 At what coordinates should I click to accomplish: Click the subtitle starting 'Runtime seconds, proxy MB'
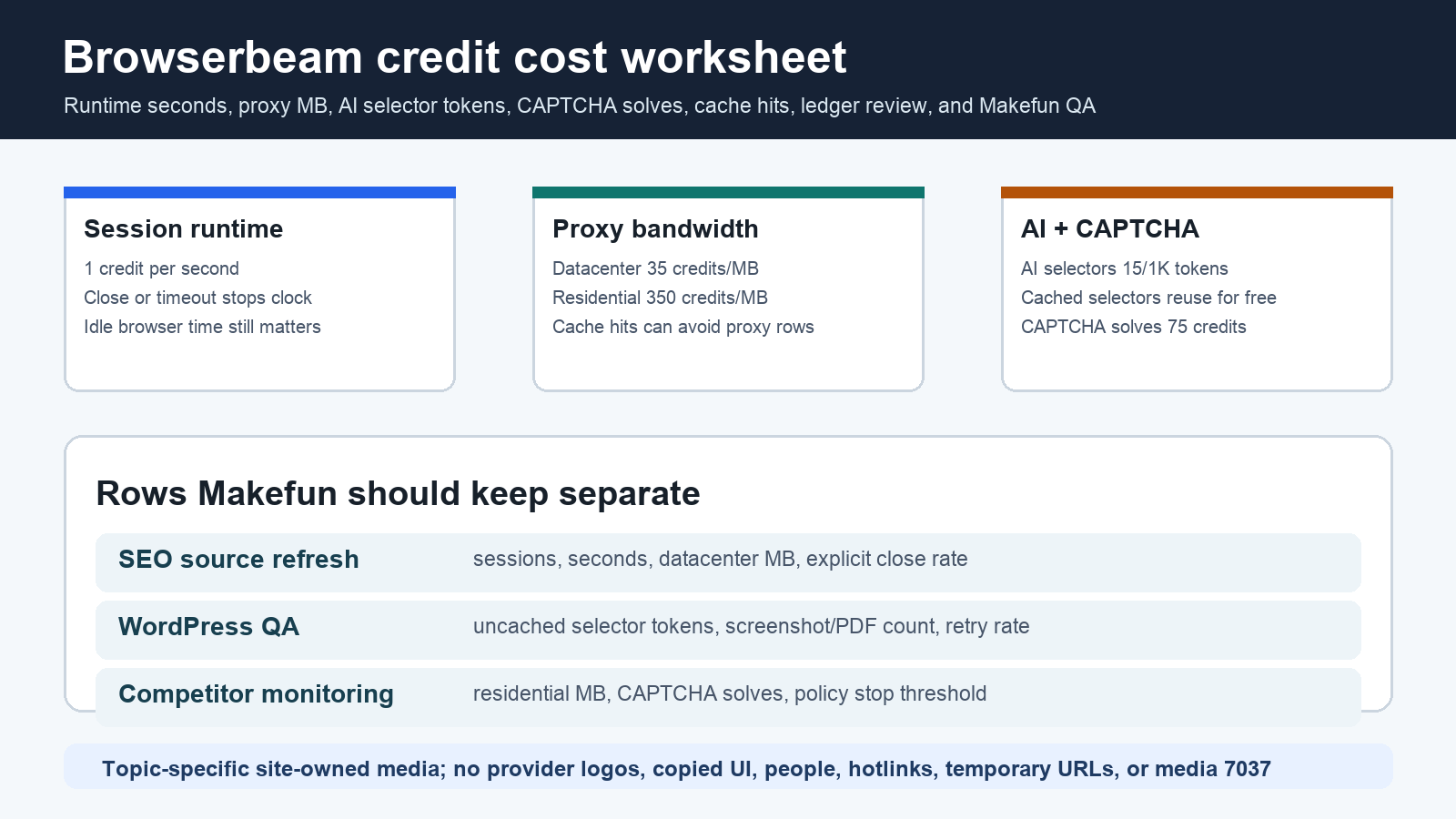(x=580, y=106)
